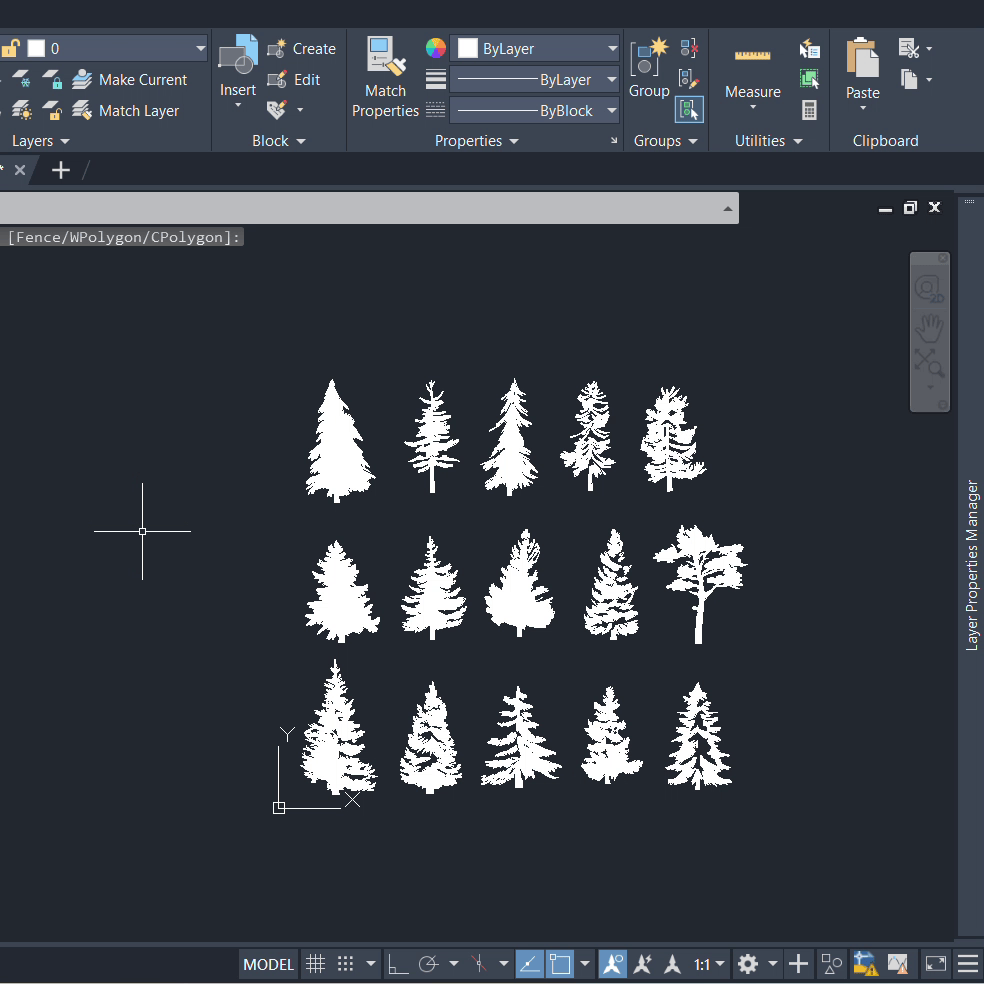This screenshot has width=984, height=984.
Task: Toggle drawing grid display
Action: click(315, 964)
